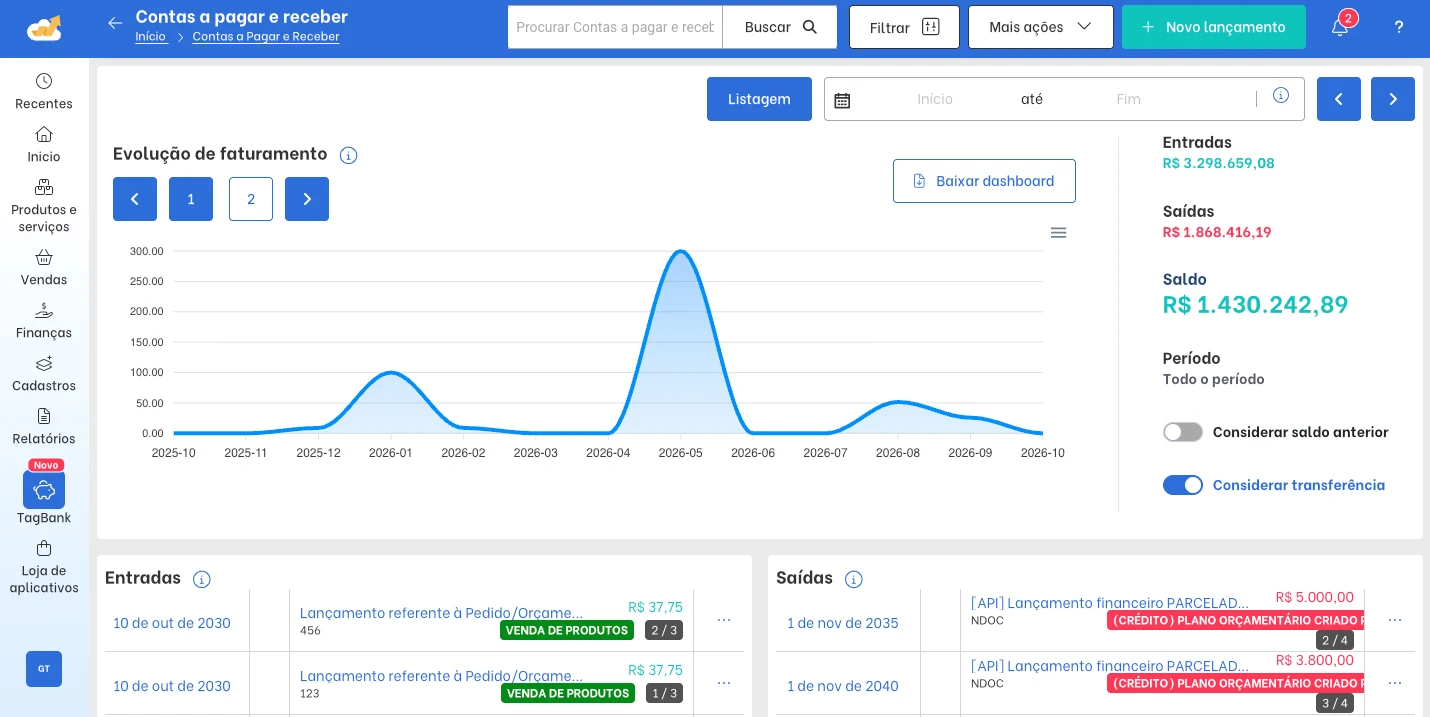
Task: Expand the Mais ações dropdown
Action: (x=1040, y=27)
